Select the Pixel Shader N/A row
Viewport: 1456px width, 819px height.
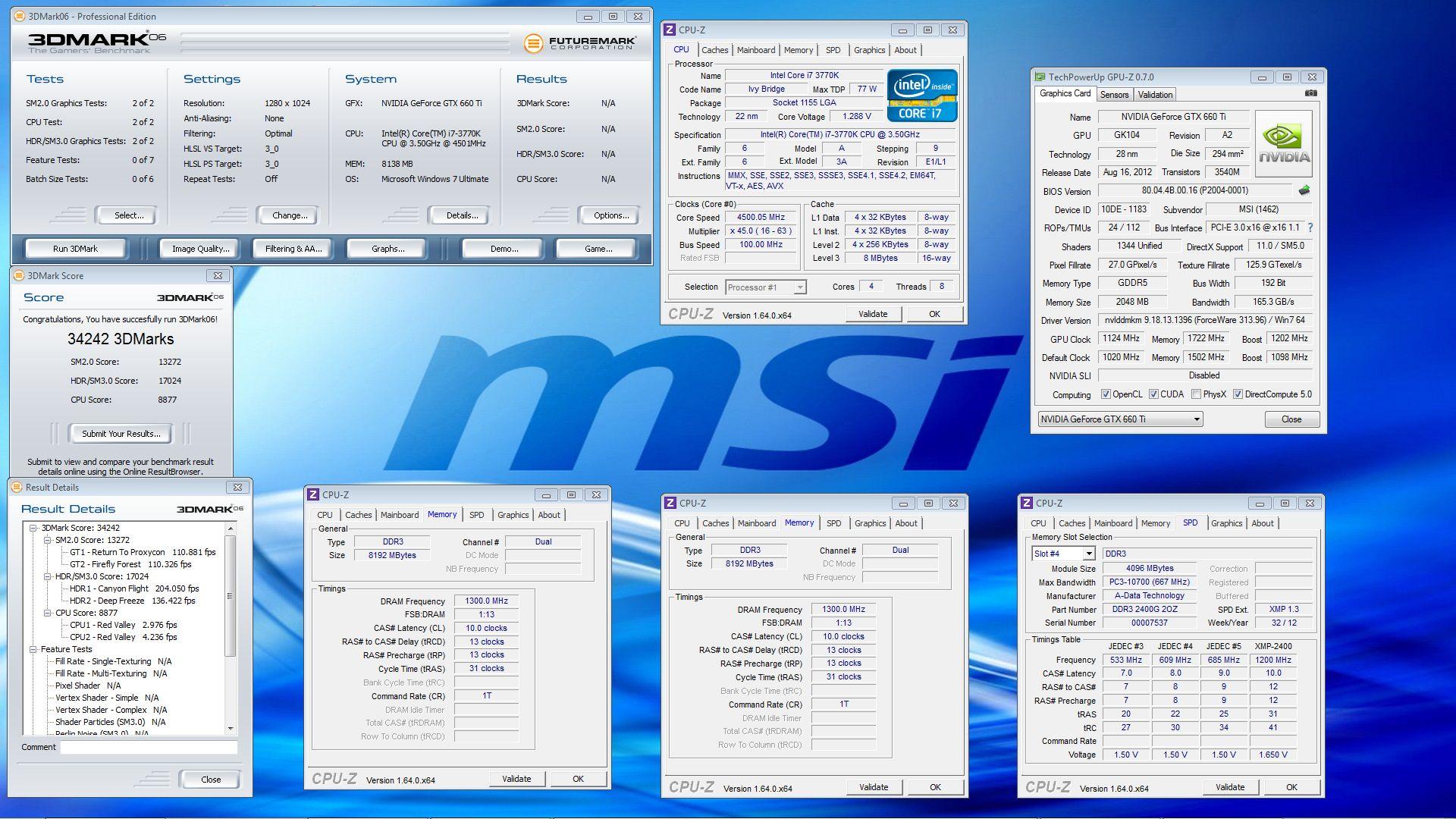pyautogui.click(x=88, y=686)
